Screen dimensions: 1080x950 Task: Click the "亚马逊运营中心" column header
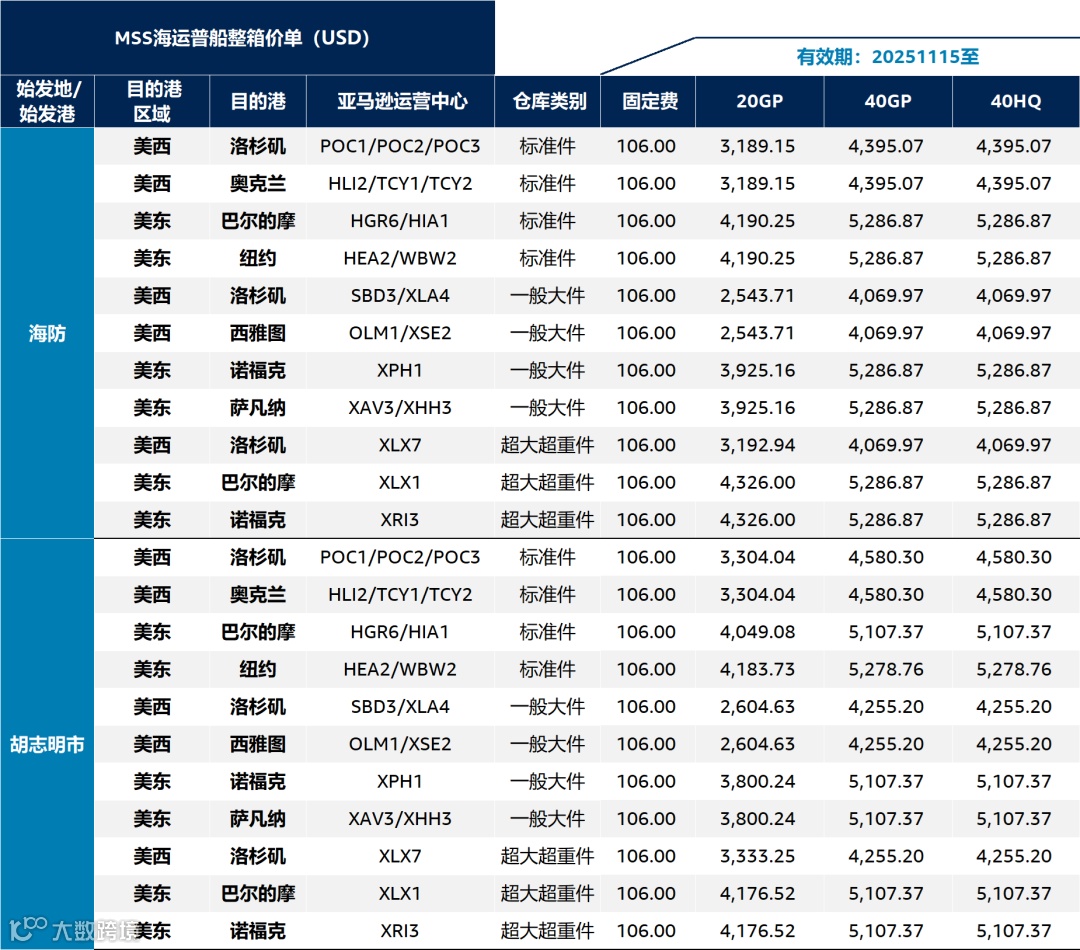[402, 101]
